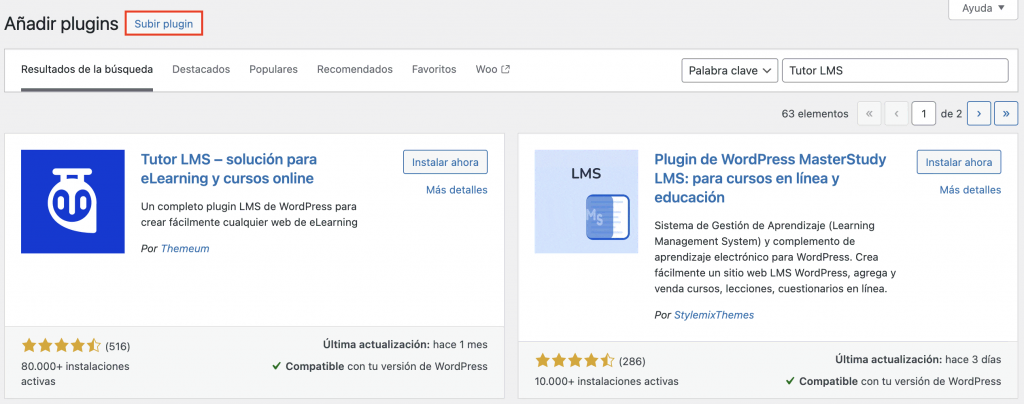Open the Ayuda help dropdown
Screen dimensions: 1024x404
click(x=985, y=8)
